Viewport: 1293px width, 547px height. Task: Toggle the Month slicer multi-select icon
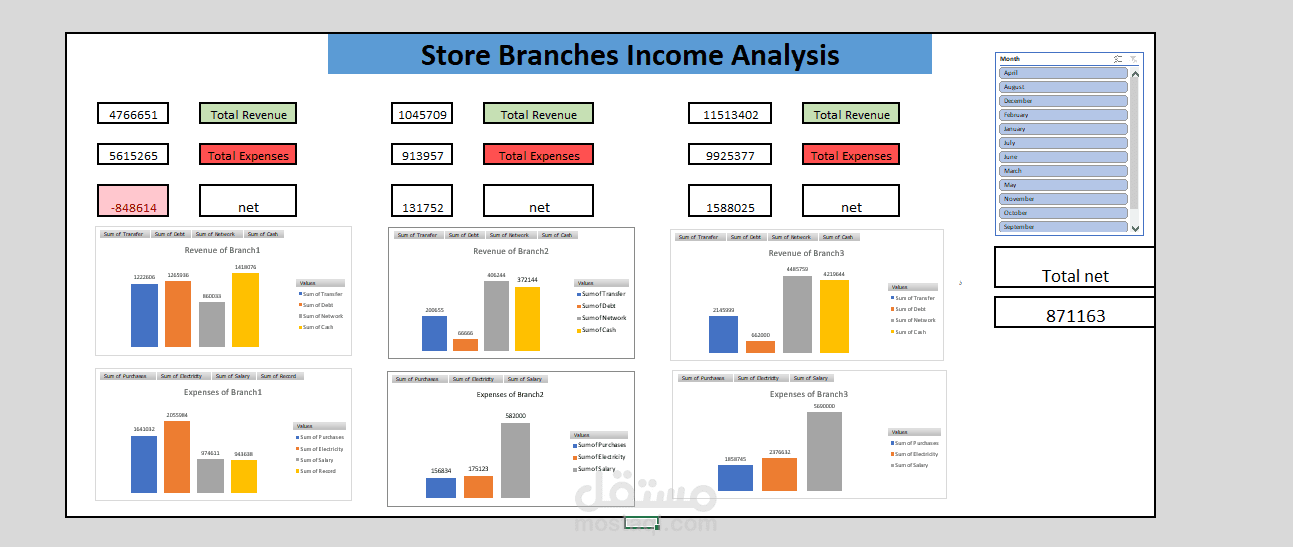(x=1118, y=59)
